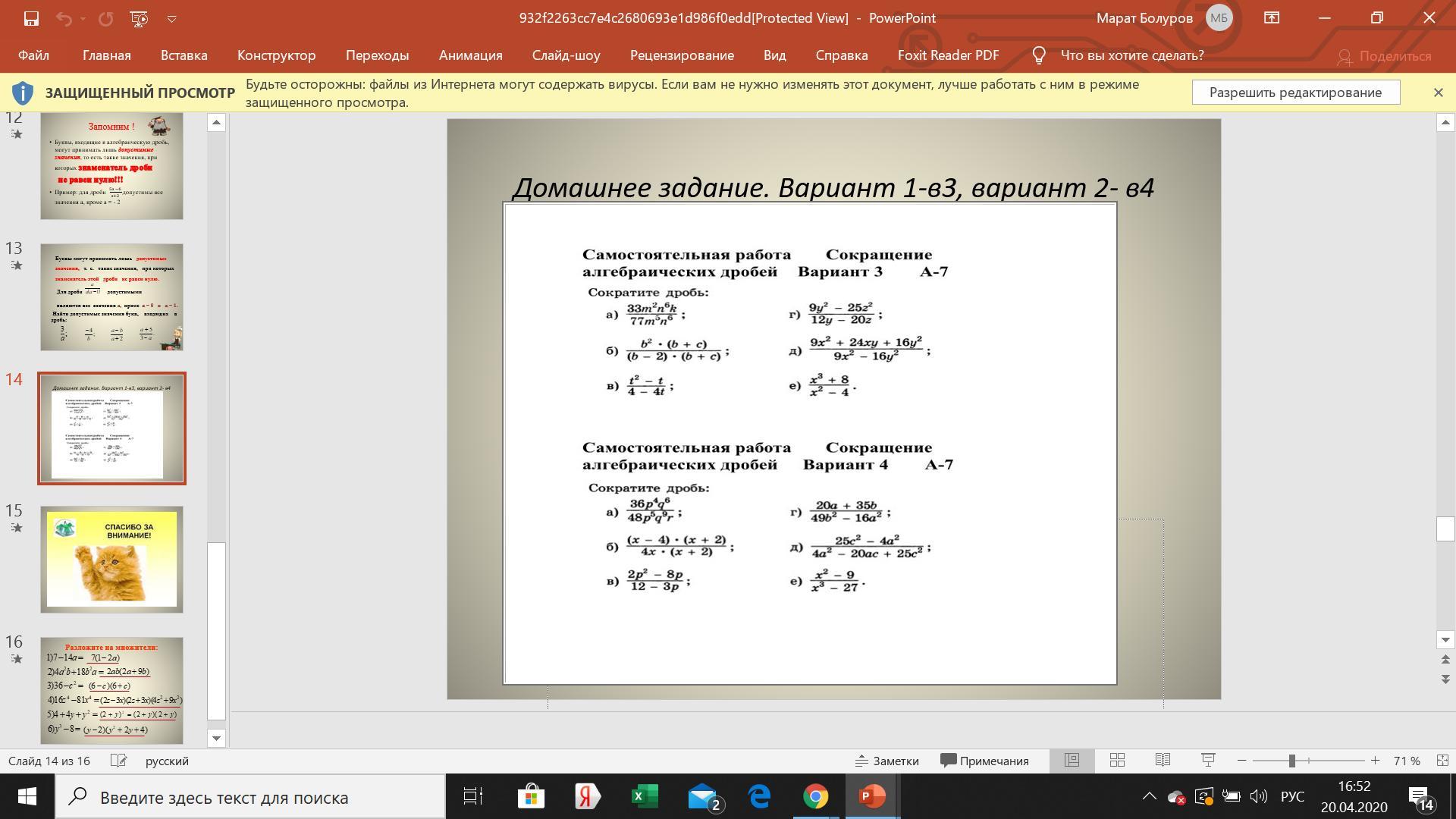The width and height of the screenshot is (1456, 819).
Task: Click the Save icon in quick access toolbar
Action: pyautogui.click(x=31, y=18)
